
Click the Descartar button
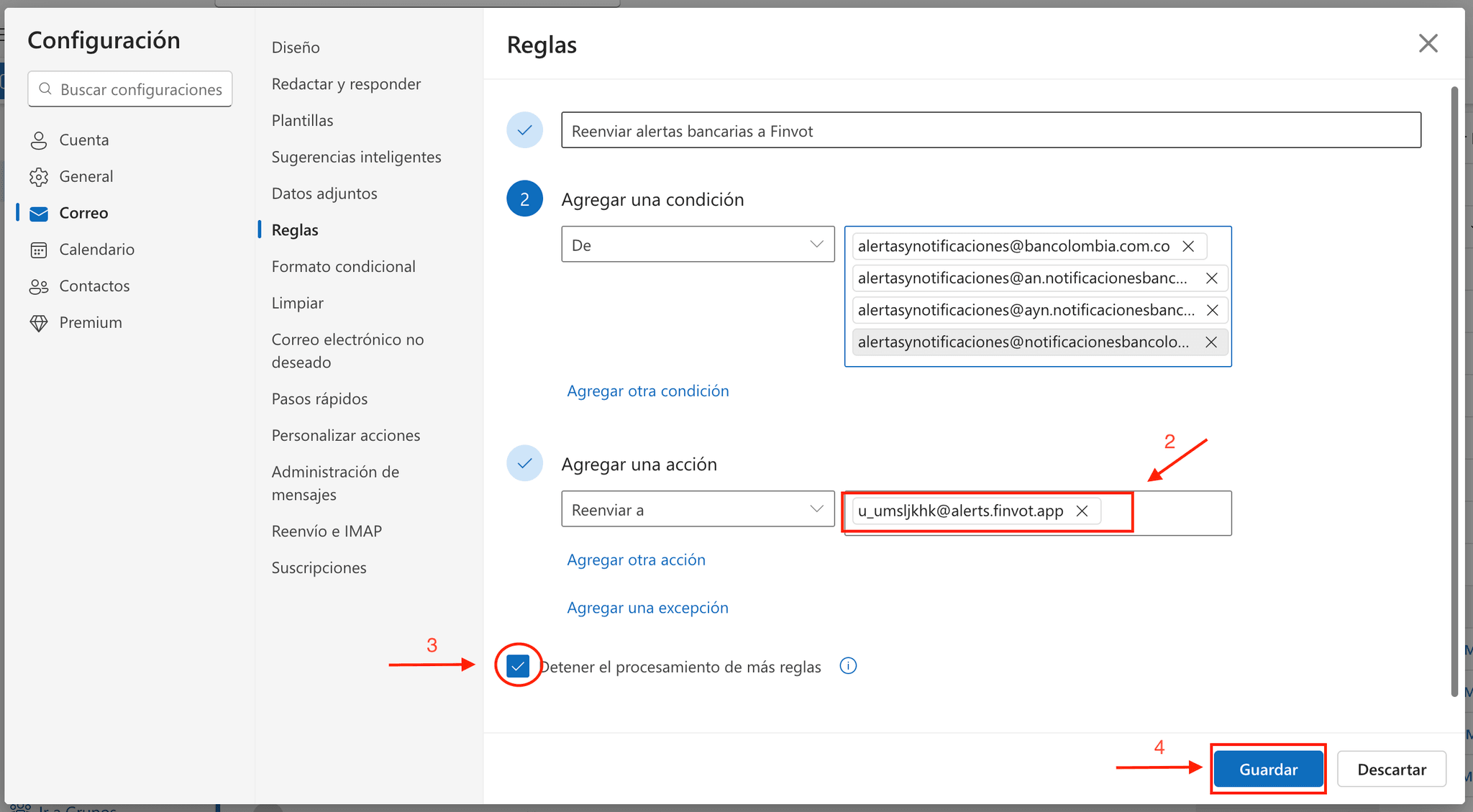tap(1391, 769)
